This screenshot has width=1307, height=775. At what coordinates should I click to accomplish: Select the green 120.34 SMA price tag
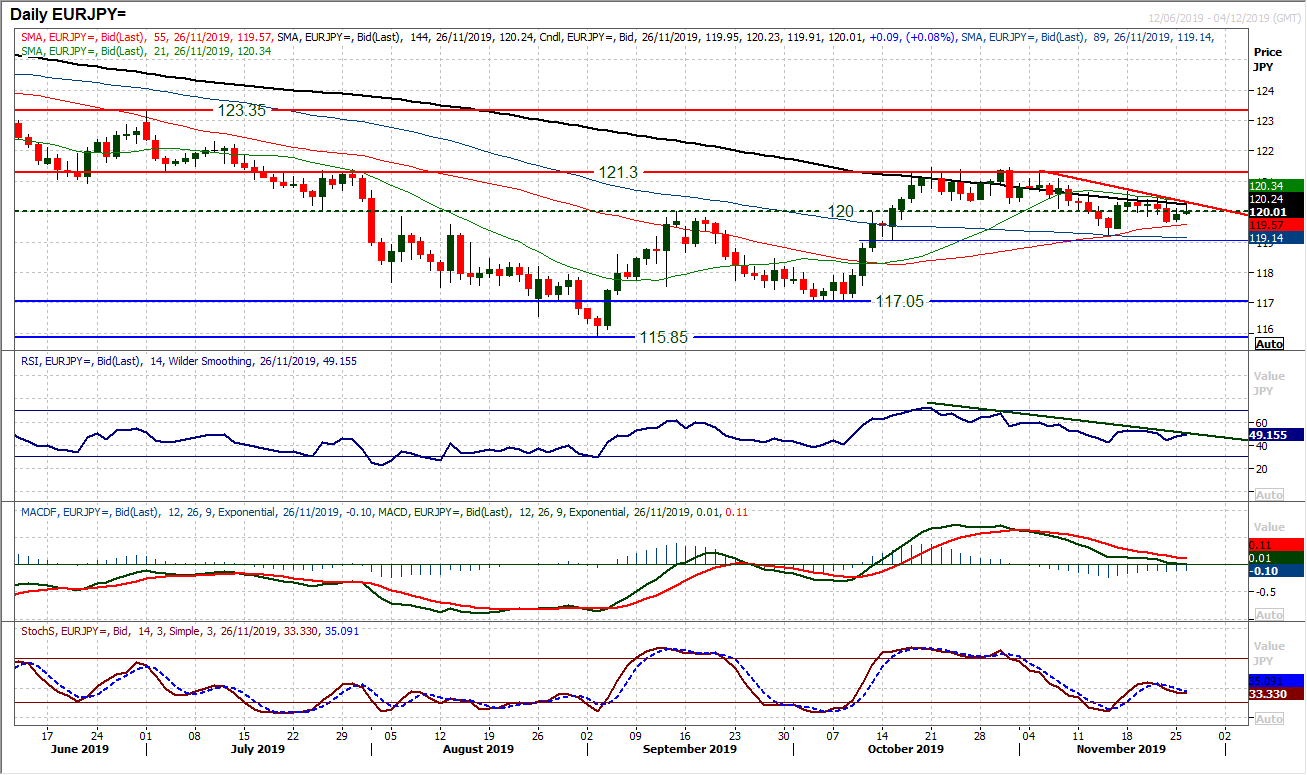point(1275,185)
